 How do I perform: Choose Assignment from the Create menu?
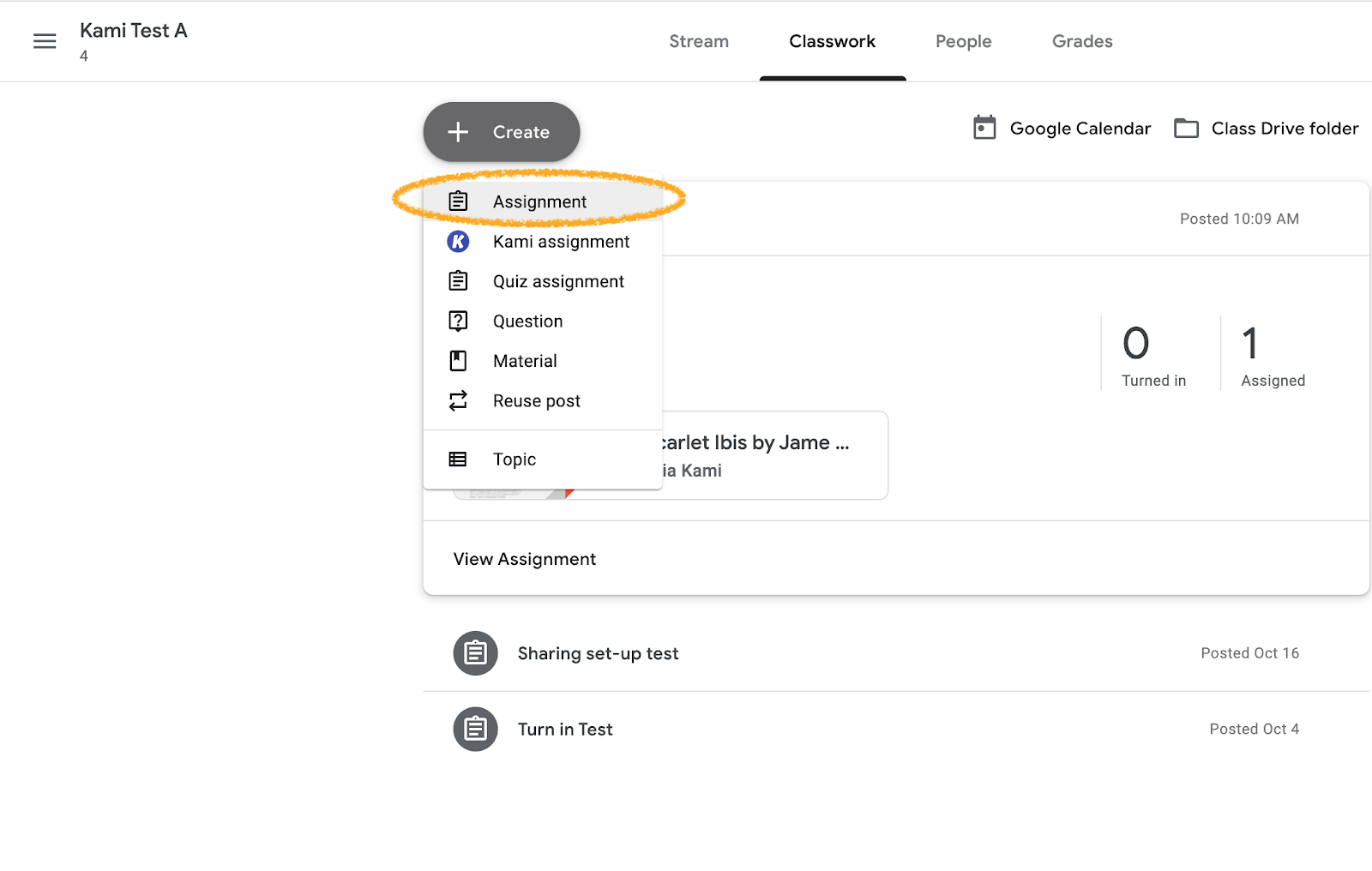click(539, 201)
